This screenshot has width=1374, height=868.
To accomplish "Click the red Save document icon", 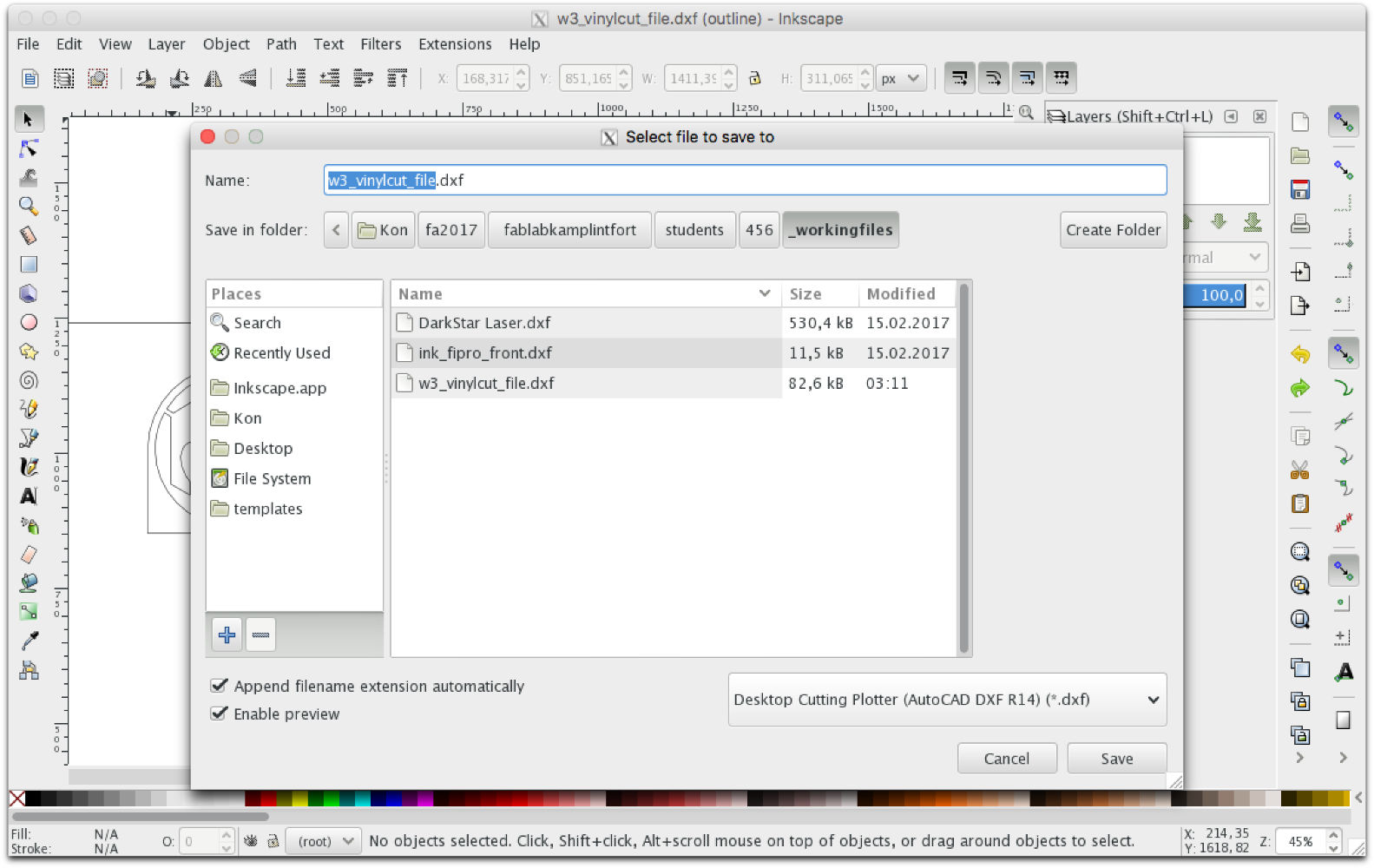I will coord(1300,190).
